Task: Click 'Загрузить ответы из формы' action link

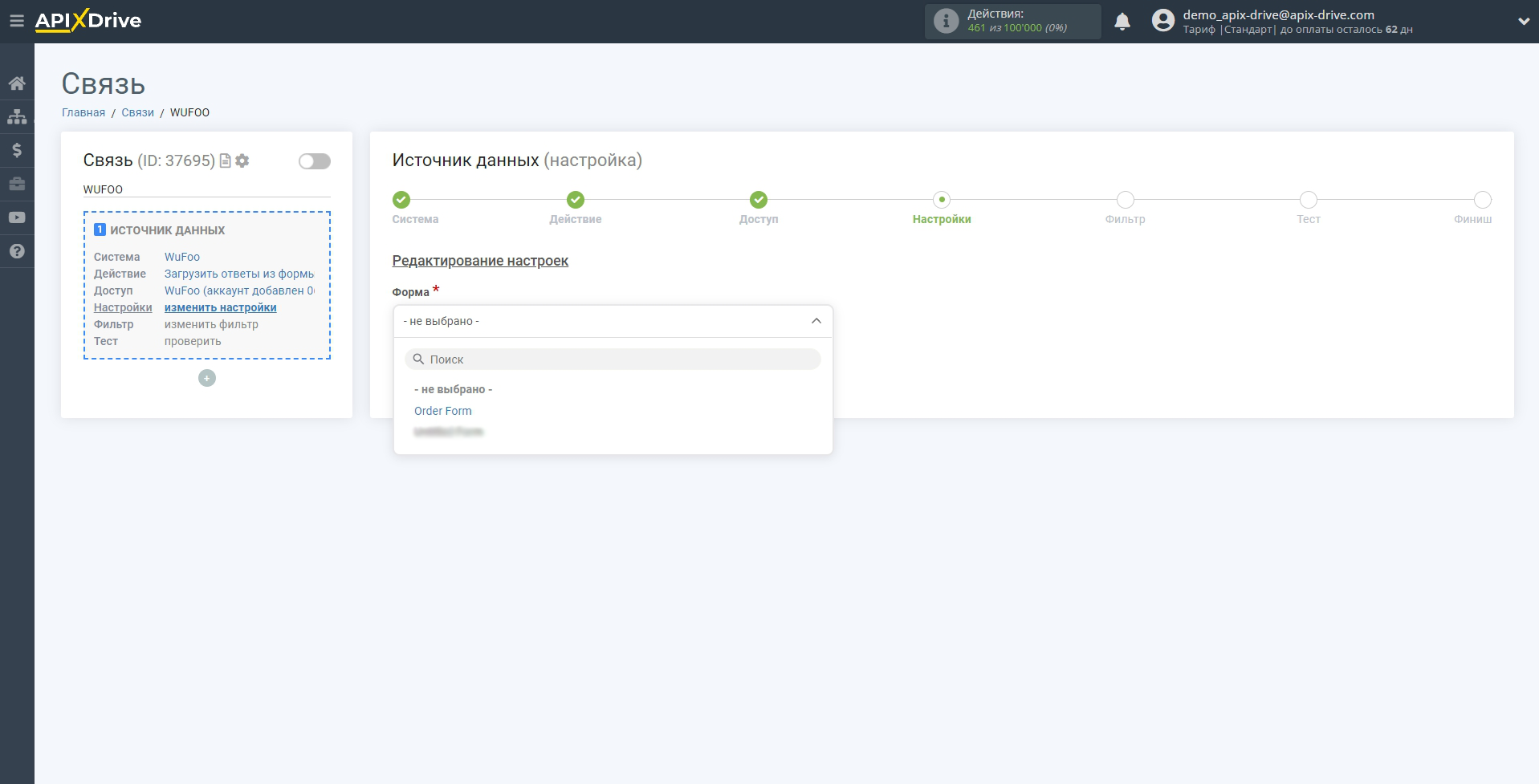Action: pos(239,274)
